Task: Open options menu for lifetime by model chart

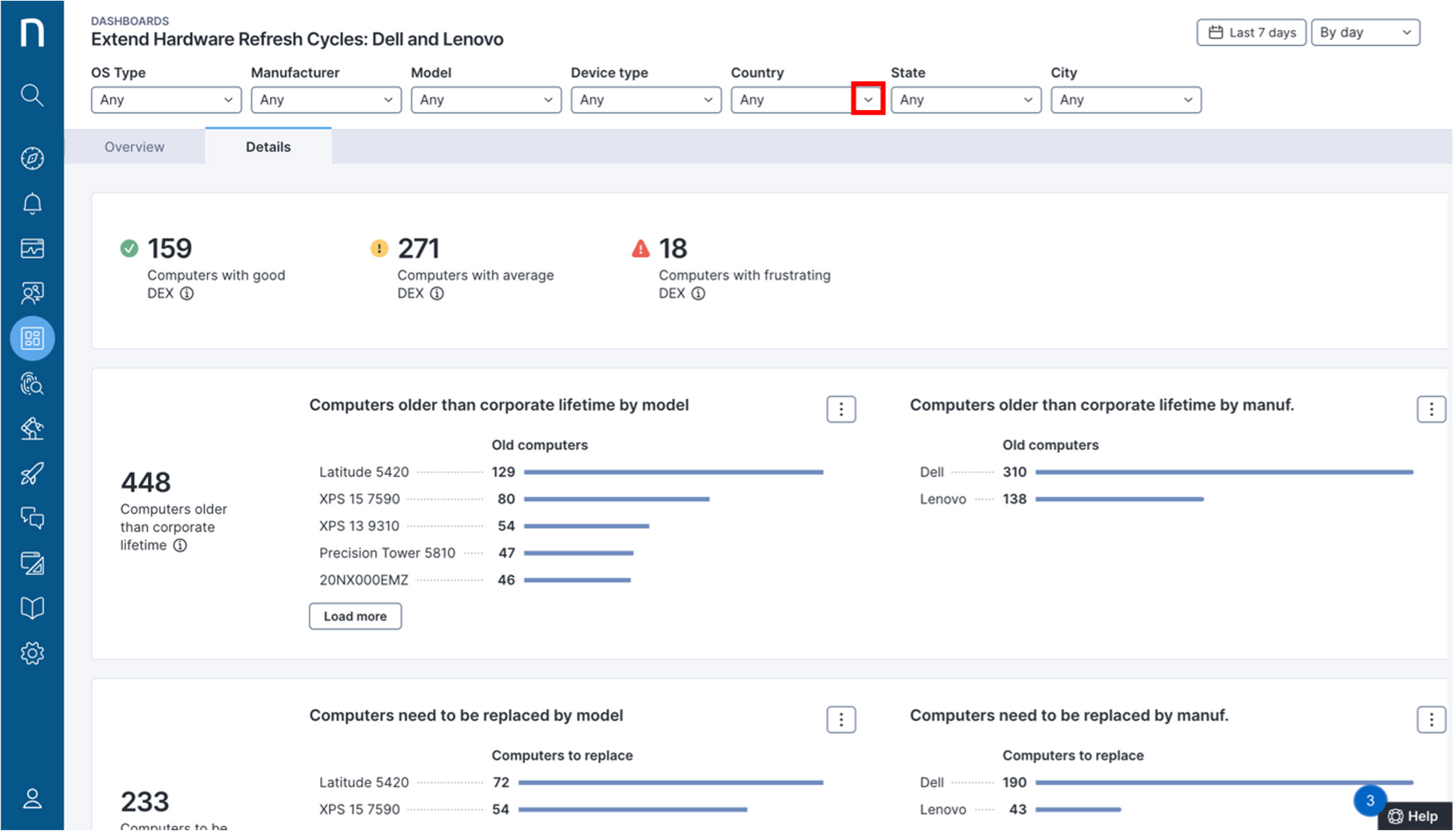Action: coord(841,409)
